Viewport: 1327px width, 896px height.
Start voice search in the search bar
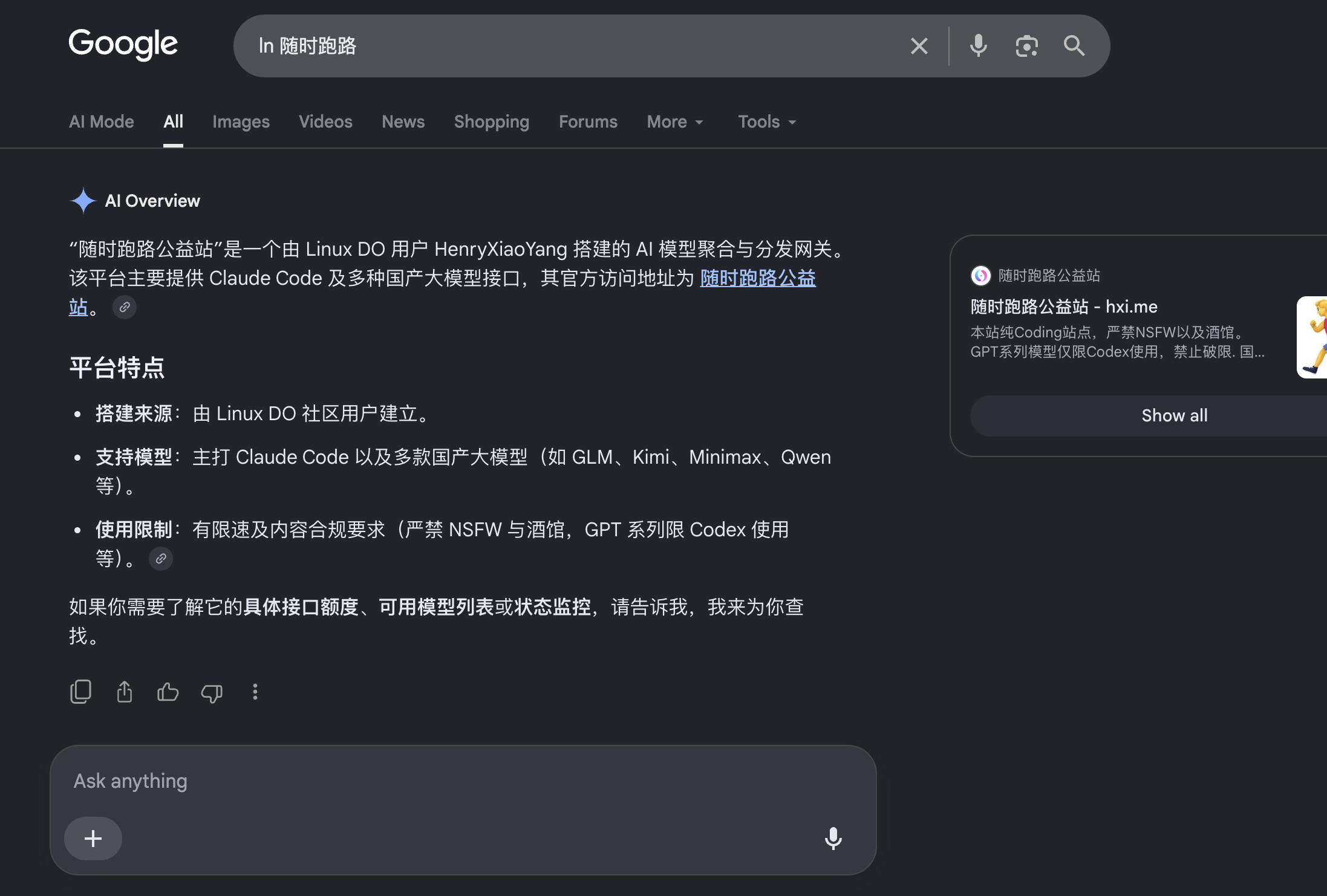tap(978, 46)
